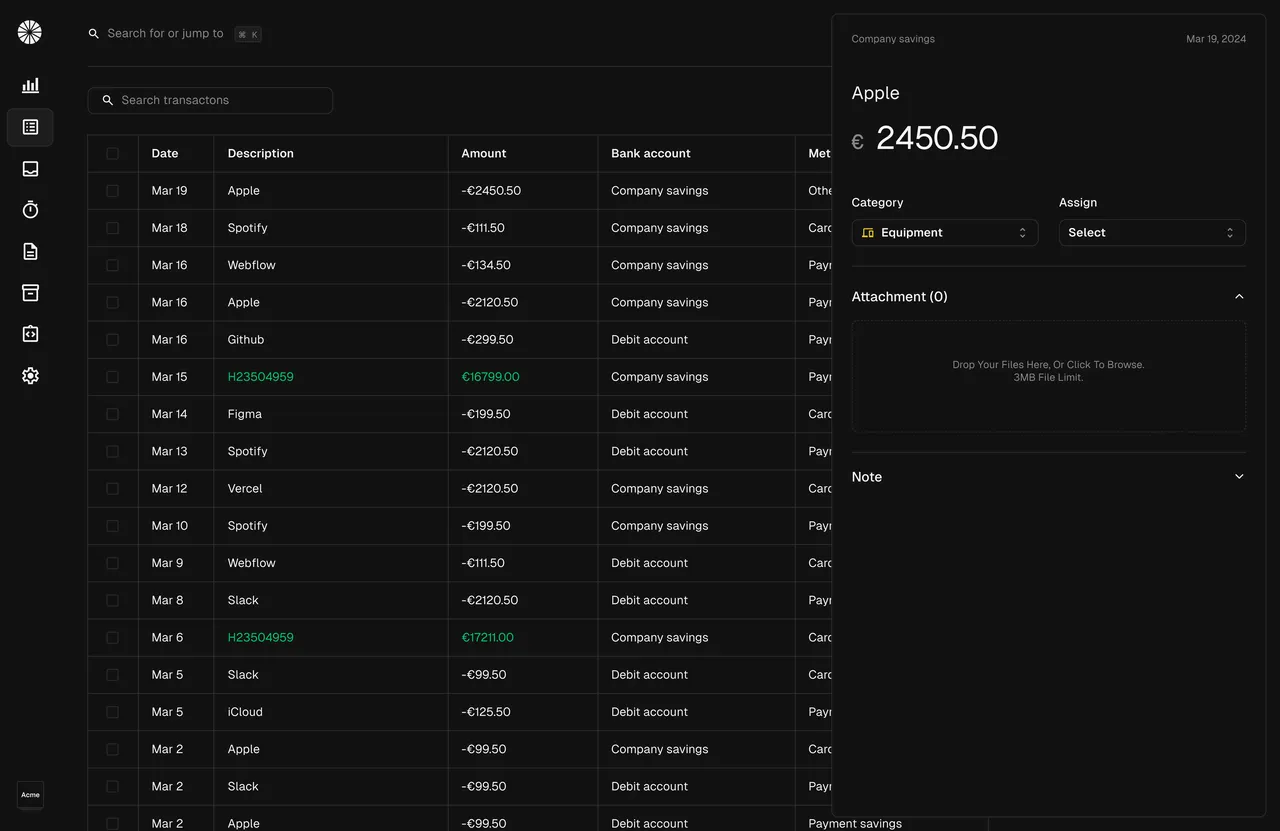The image size is (1280, 831).
Task: Open the Settings gear sidebar icon
Action: (30, 375)
